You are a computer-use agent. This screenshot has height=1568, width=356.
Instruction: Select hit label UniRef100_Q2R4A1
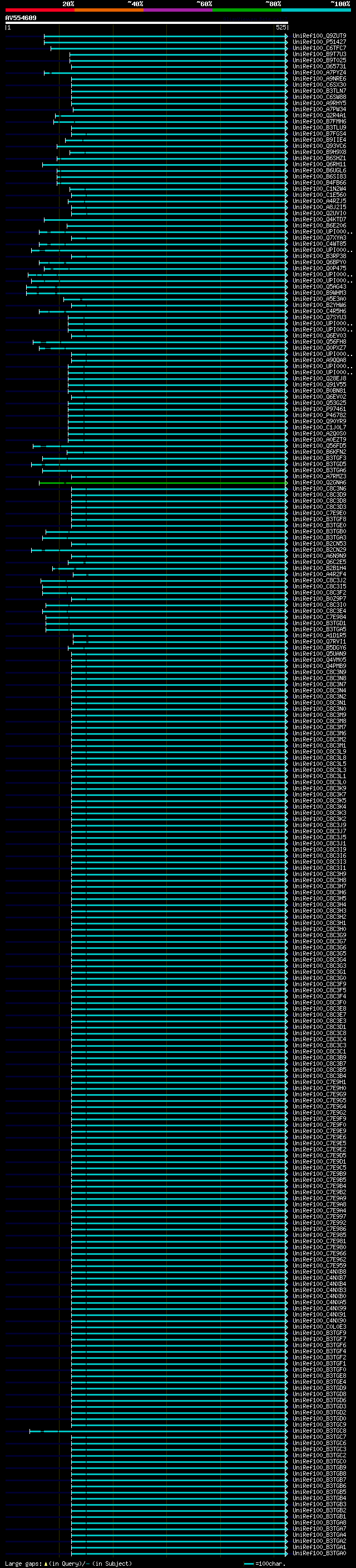(x=319, y=116)
